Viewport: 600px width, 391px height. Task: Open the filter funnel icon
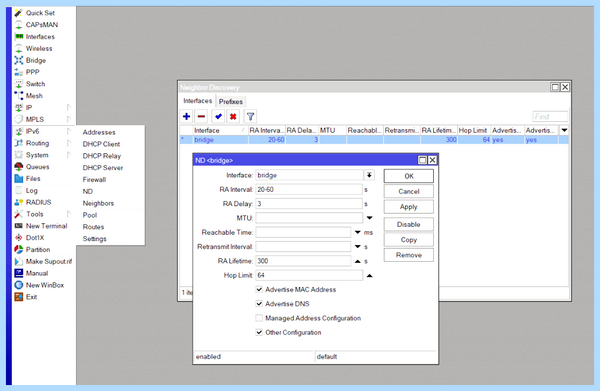(x=250, y=116)
